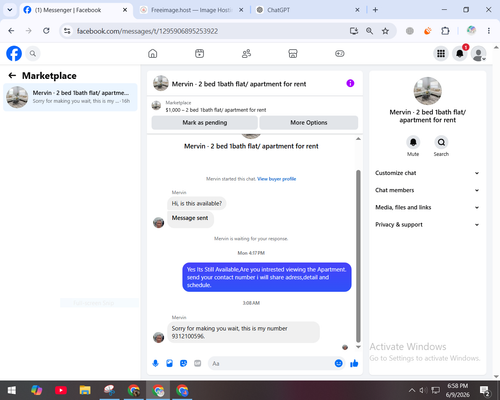
Task: Open More Options for the listing
Action: click(309, 123)
